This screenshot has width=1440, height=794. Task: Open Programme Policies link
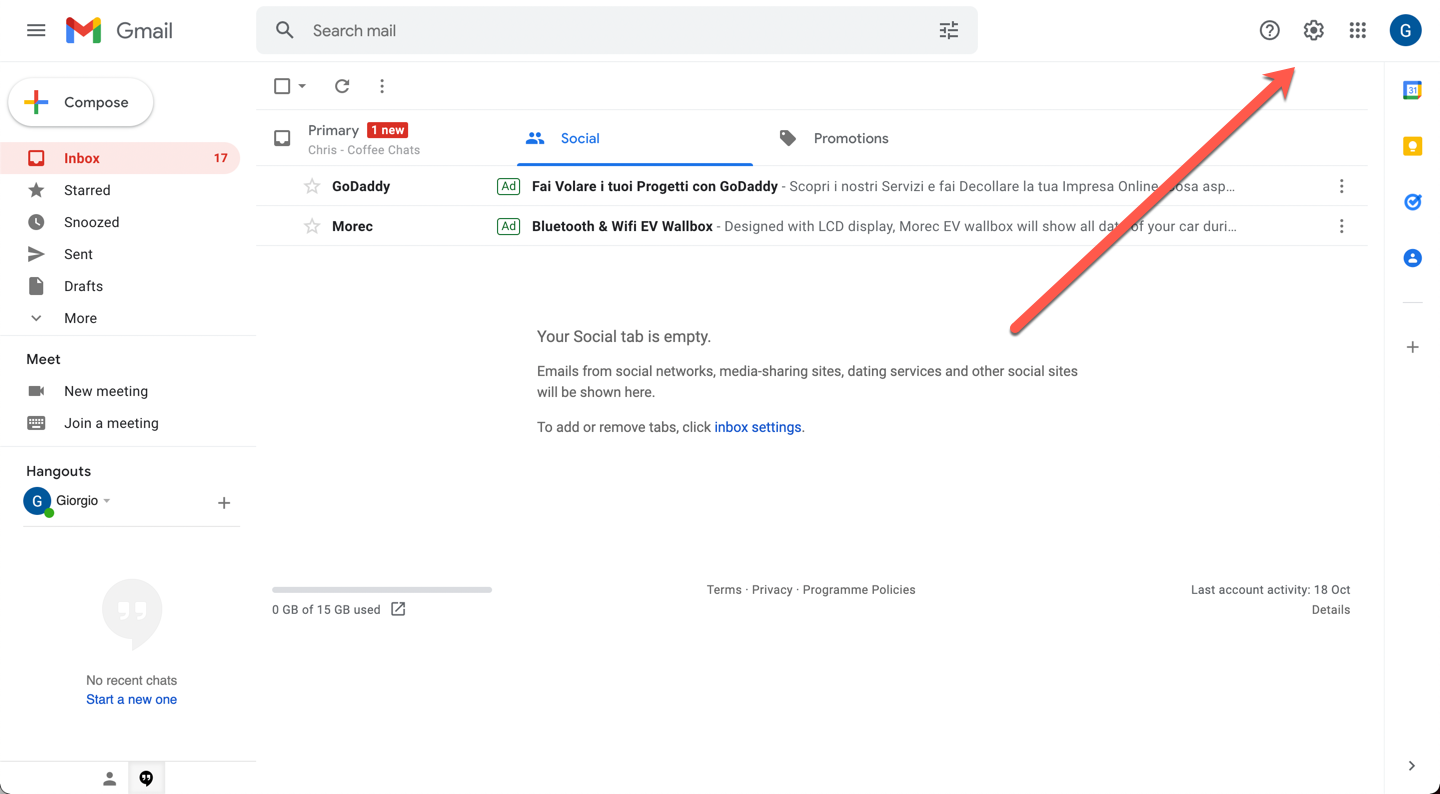[x=859, y=590]
